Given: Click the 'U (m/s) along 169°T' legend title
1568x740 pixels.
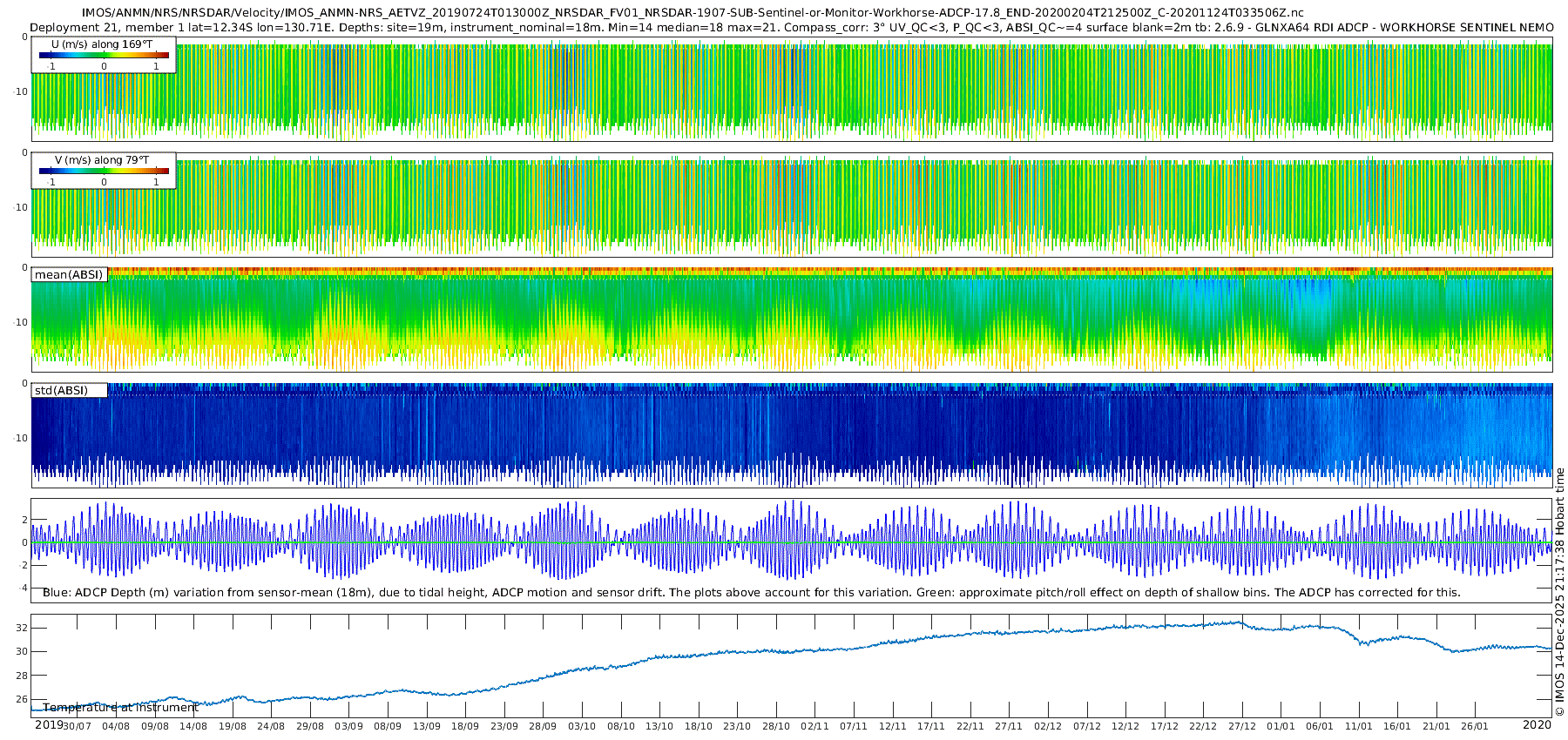Looking at the screenshot, I should (x=102, y=44).
